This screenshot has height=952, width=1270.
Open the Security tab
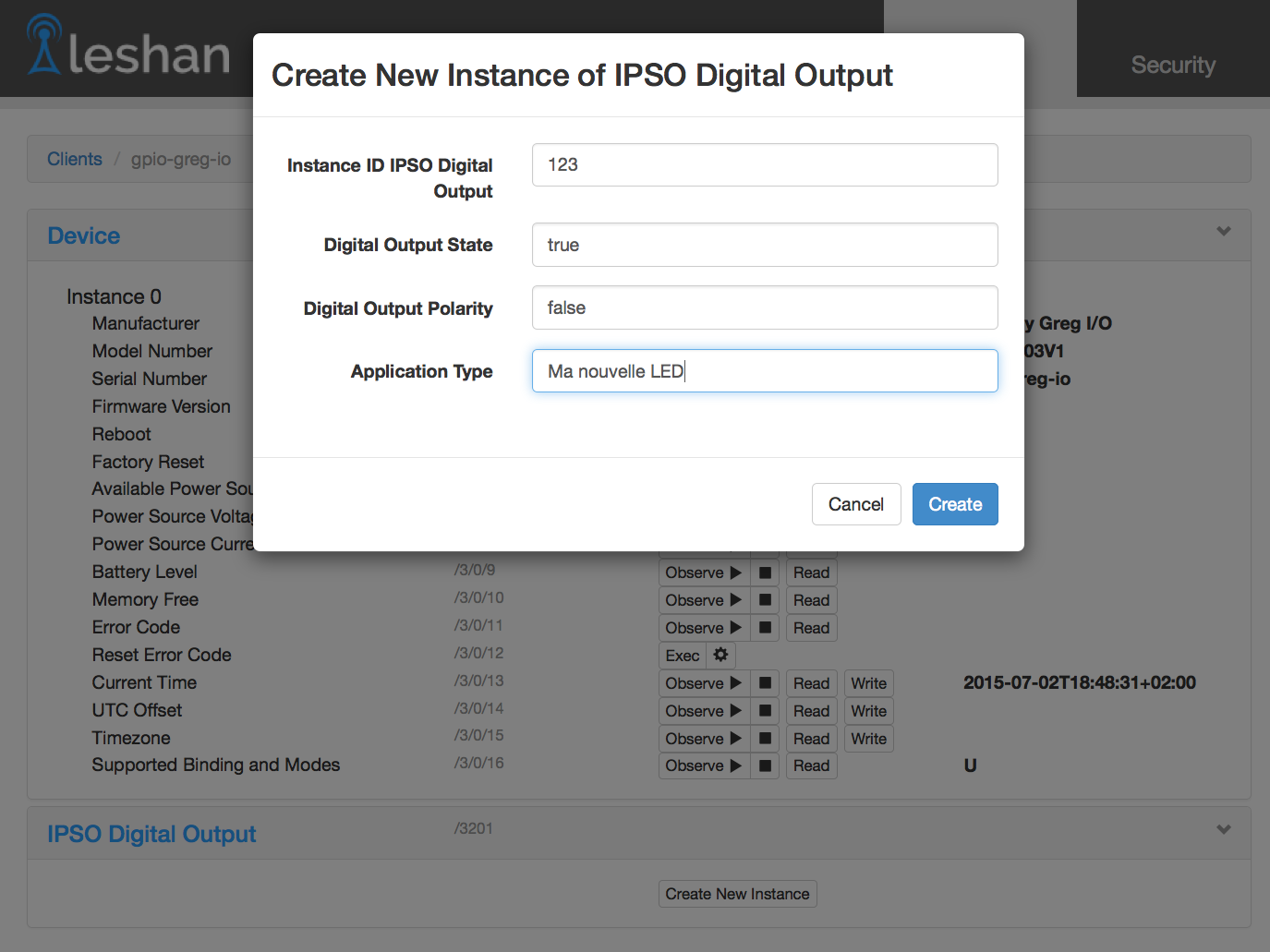(x=1173, y=65)
